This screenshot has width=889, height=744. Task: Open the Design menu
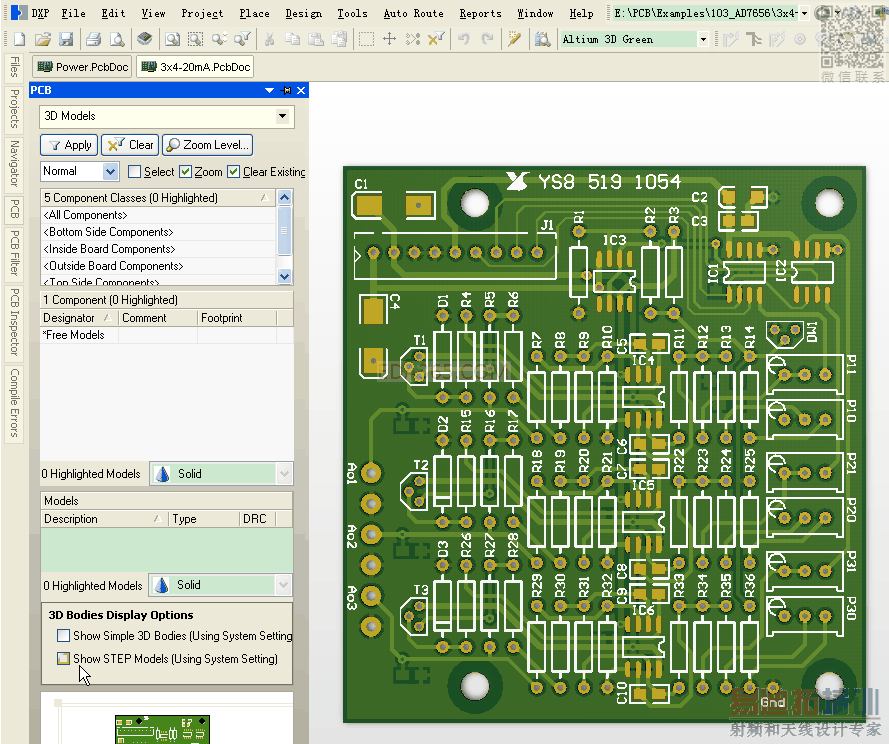click(303, 13)
